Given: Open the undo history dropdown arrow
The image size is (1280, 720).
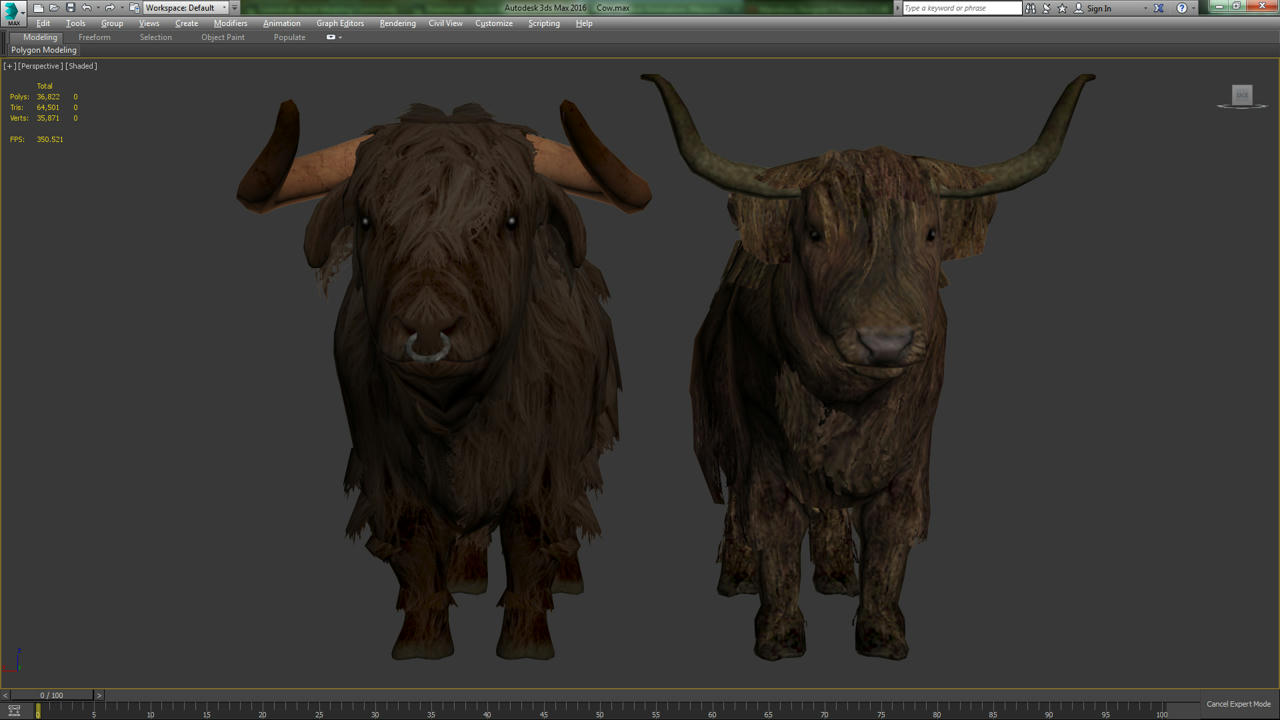Looking at the screenshot, I should coord(97,8).
